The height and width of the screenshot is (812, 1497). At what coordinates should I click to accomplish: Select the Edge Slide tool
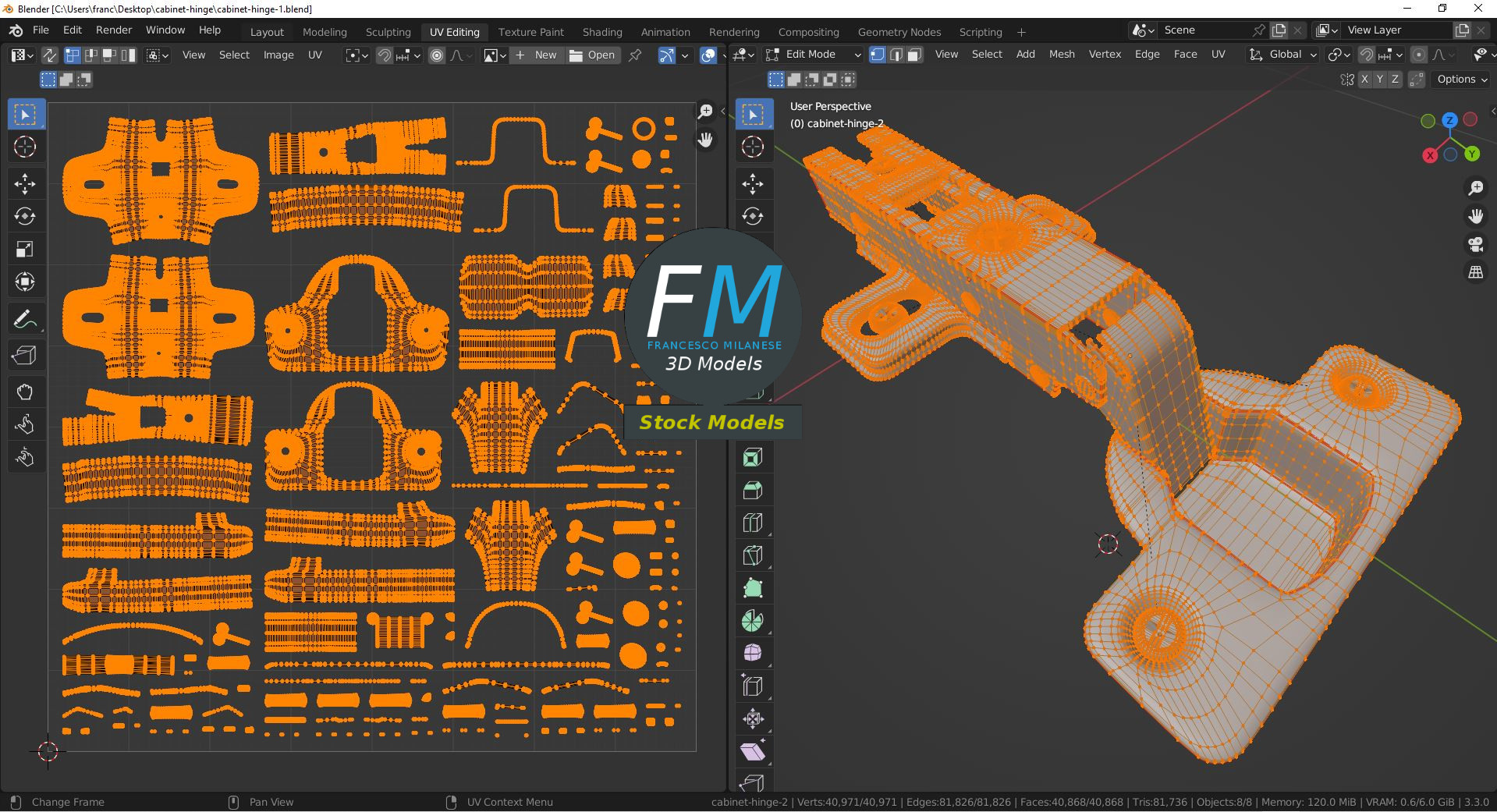pos(753,686)
